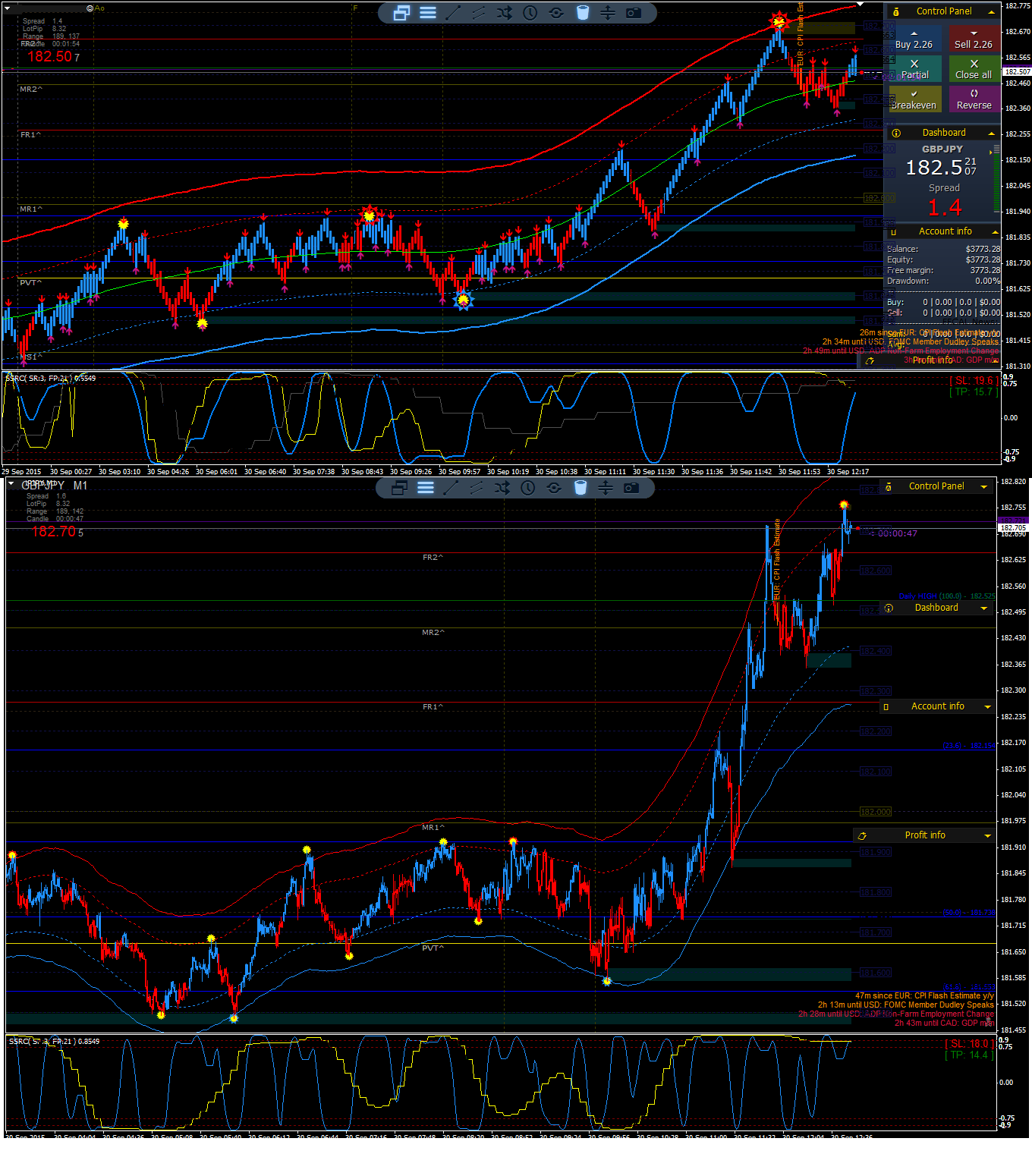Screen dimensions: 1032x1176
Task: Click the money bag icon on the lower Control Panel header
Action: [x=889, y=486]
